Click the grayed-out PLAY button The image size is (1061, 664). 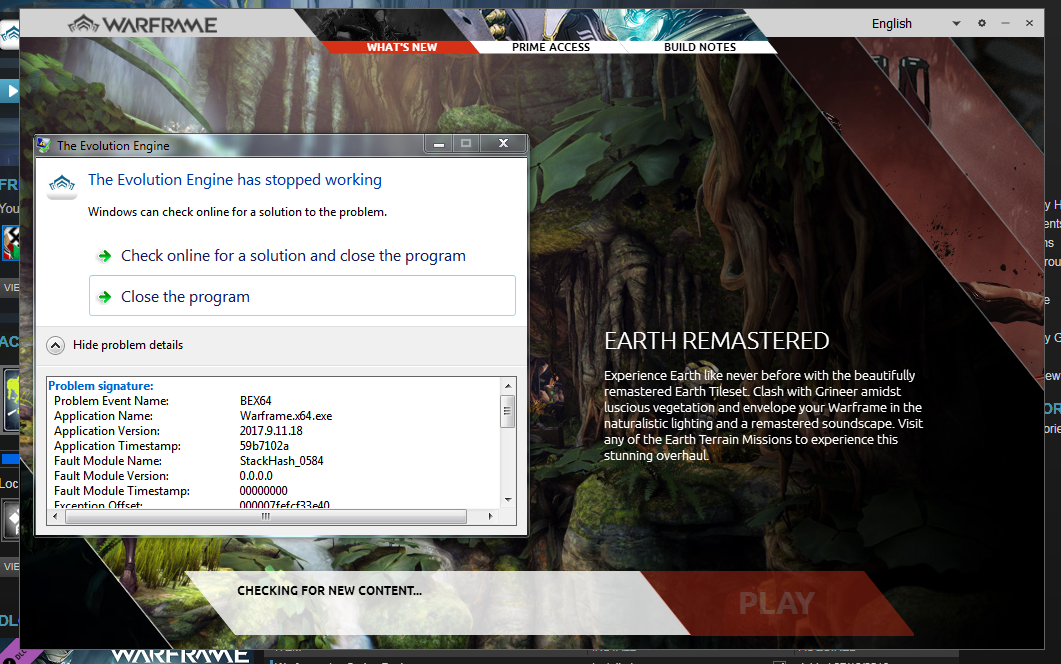click(778, 602)
